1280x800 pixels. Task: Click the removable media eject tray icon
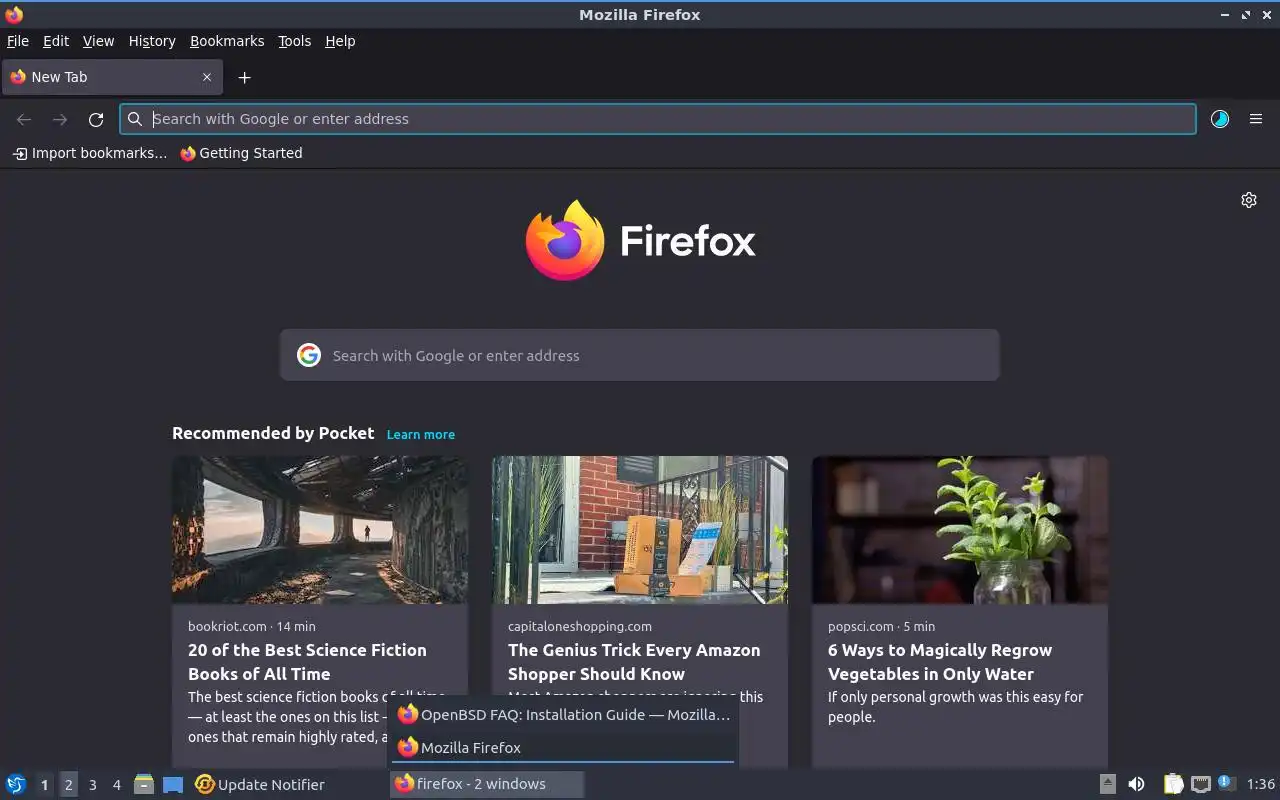point(1107,784)
